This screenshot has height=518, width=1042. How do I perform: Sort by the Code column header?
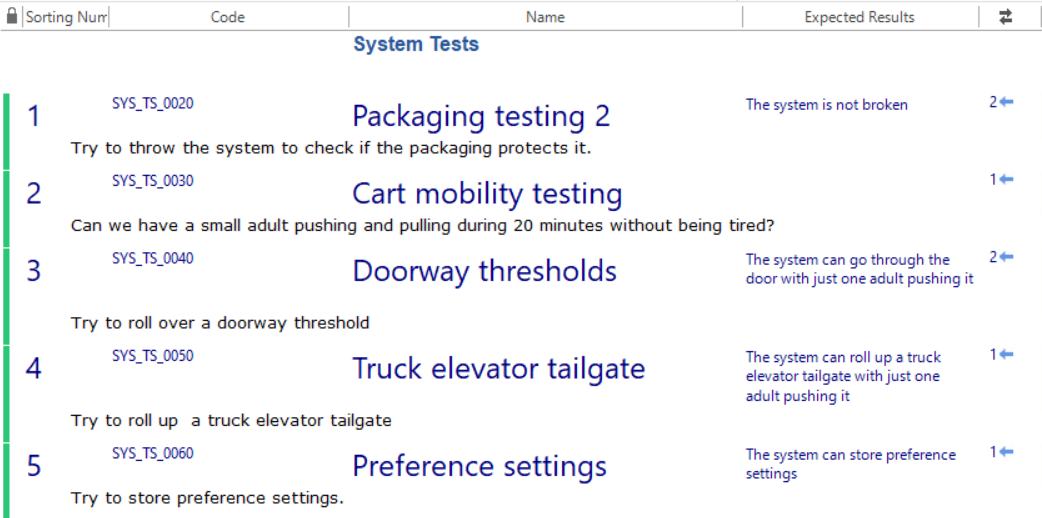click(228, 17)
